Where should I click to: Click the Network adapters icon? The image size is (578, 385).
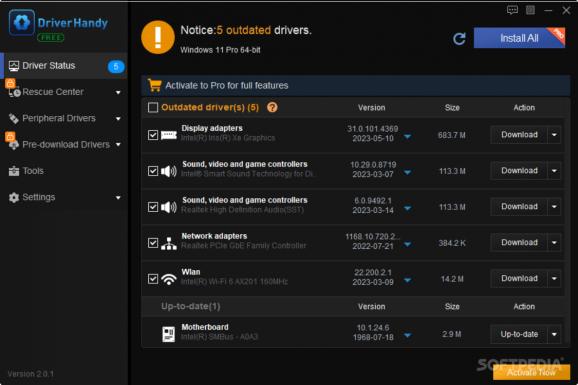(x=169, y=243)
